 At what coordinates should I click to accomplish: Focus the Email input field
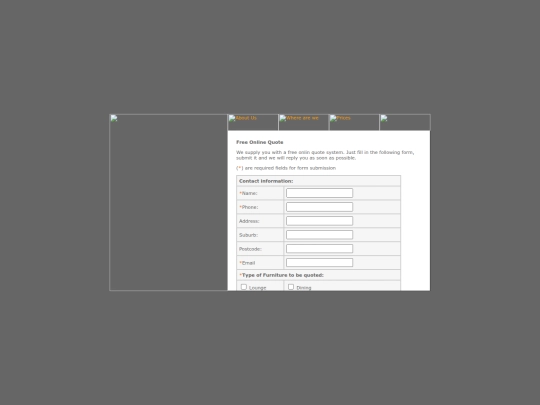[319, 262]
